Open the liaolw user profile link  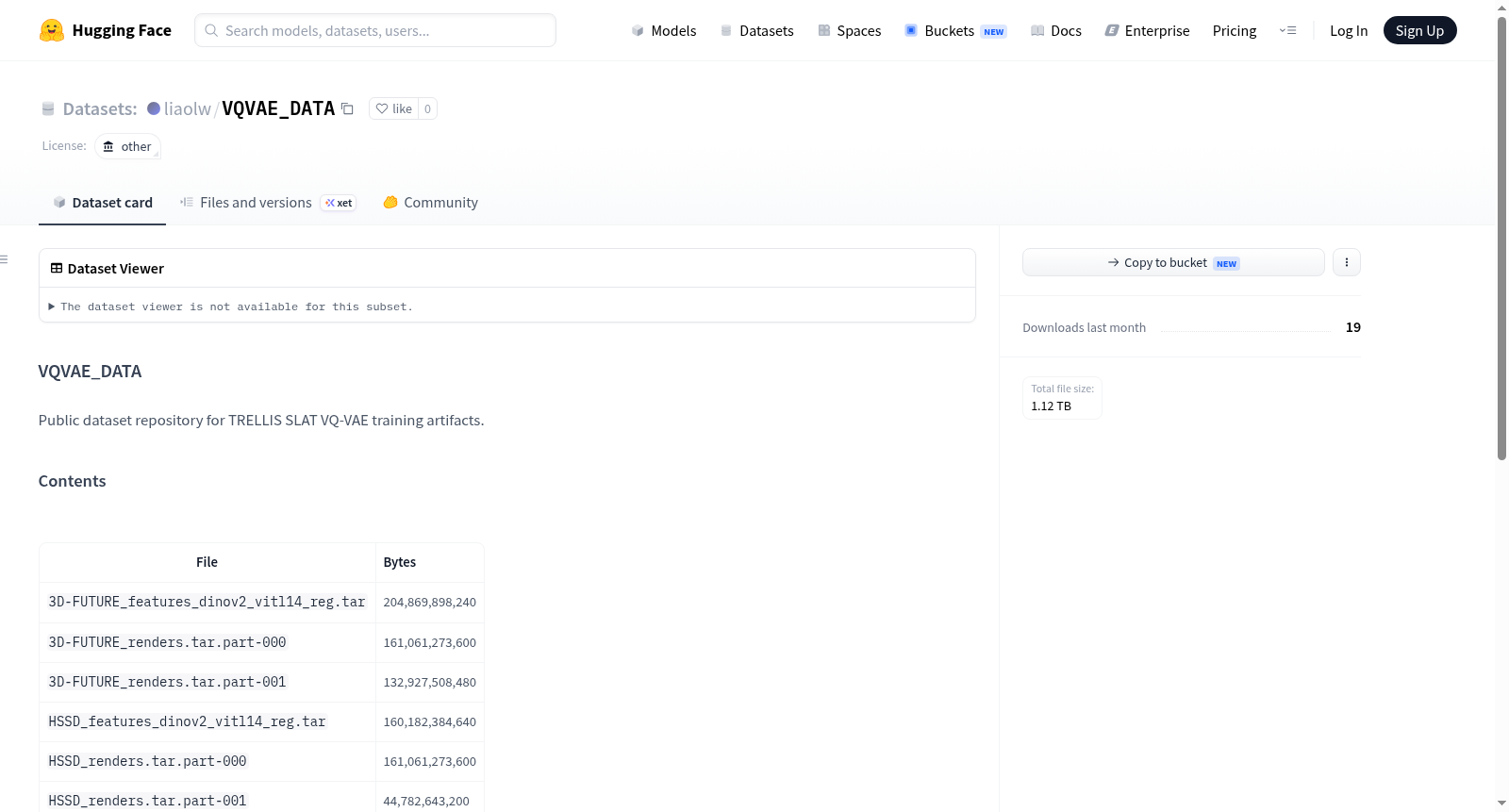188,108
